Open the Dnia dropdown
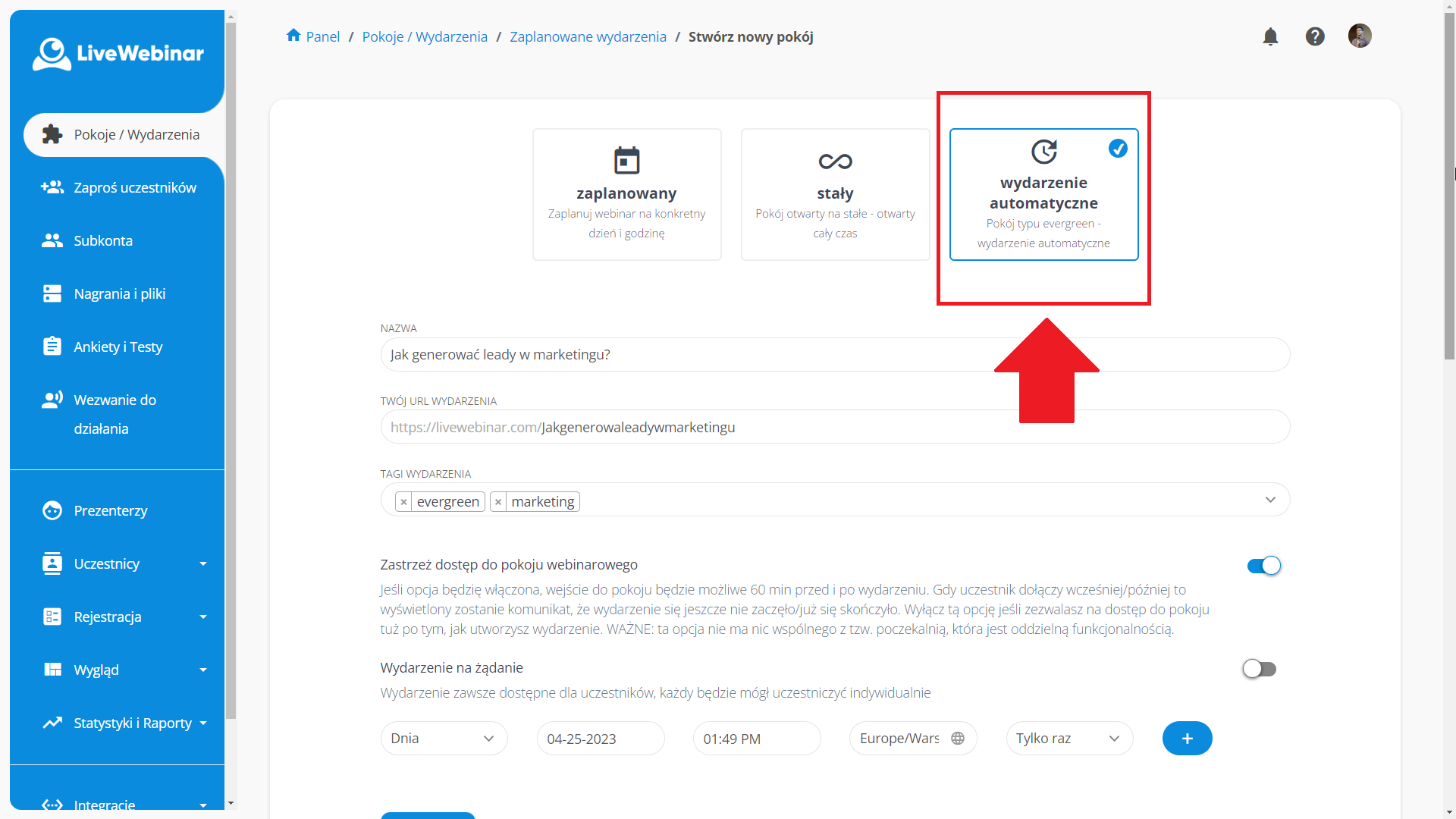This screenshot has width=1456, height=819. (444, 739)
